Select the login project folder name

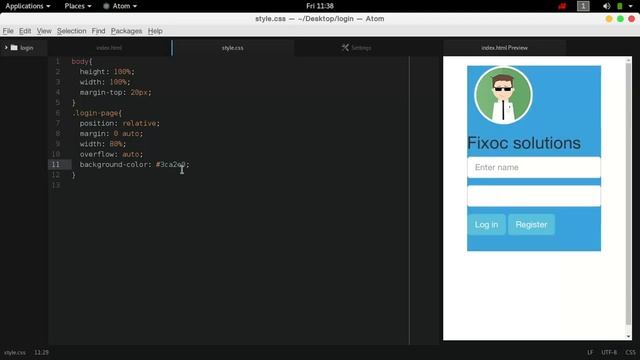coord(27,48)
